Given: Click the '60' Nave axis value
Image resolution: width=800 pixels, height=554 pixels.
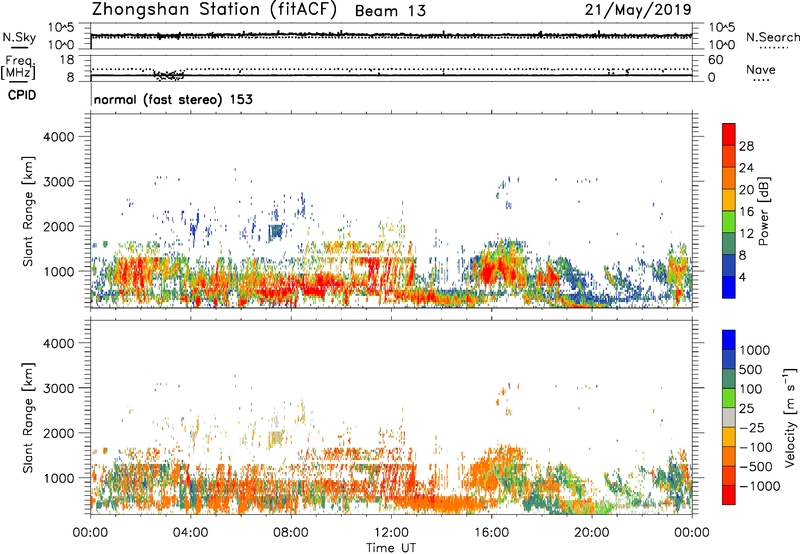Looking at the screenshot, I should tap(715, 60).
